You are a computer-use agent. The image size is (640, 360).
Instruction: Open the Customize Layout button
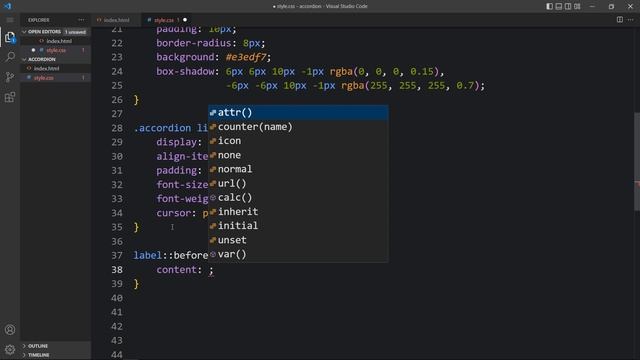pyautogui.click(x=577, y=6)
